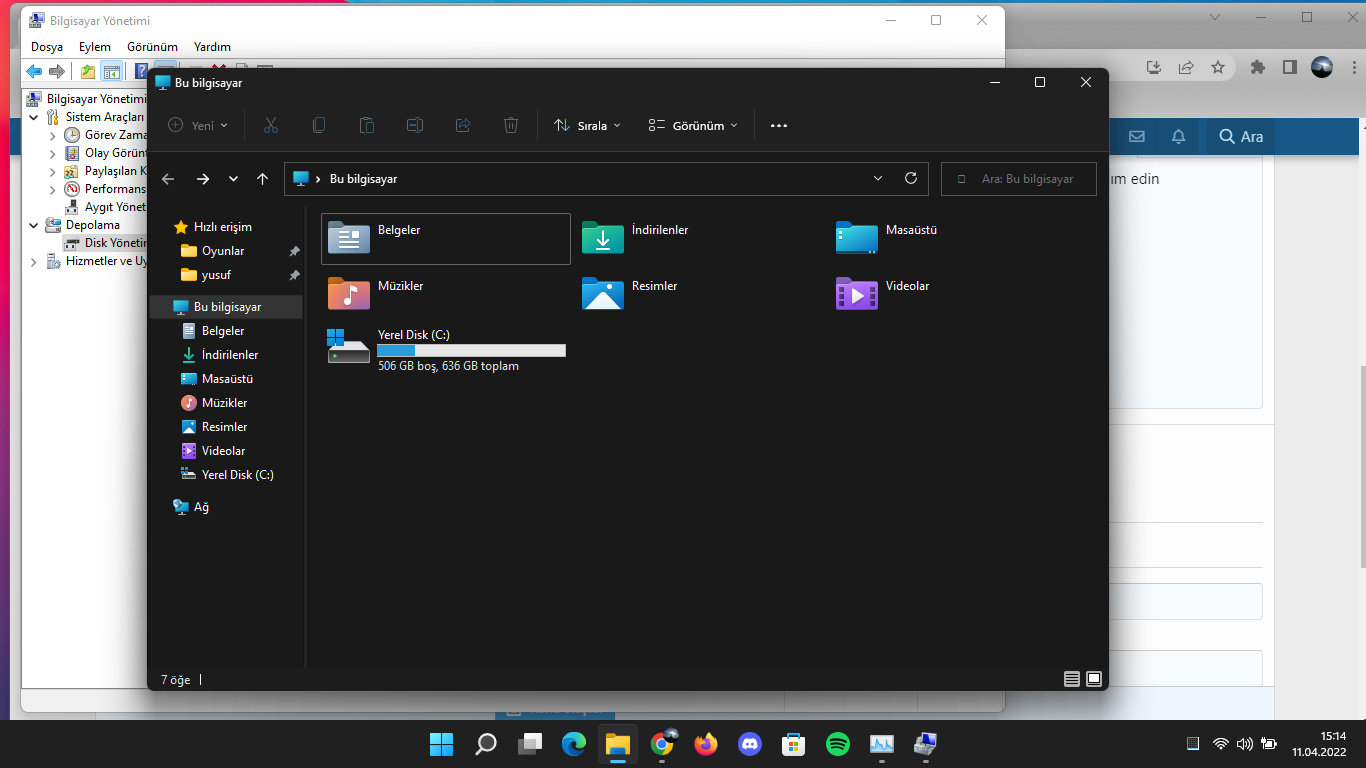Click the 'Ara: Bu bilgisayar' search box
The width and height of the screenshot is (1366, 768).
[x=1019, y=179]
